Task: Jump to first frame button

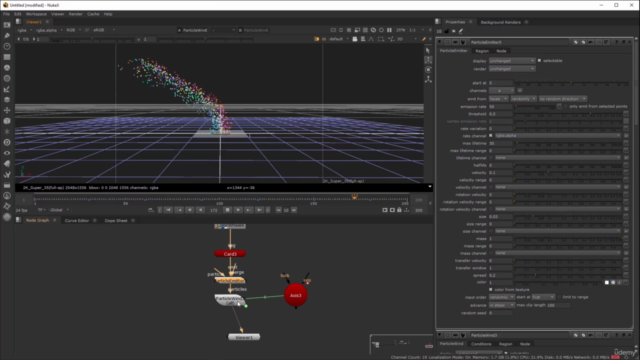Action: [168, 210]
